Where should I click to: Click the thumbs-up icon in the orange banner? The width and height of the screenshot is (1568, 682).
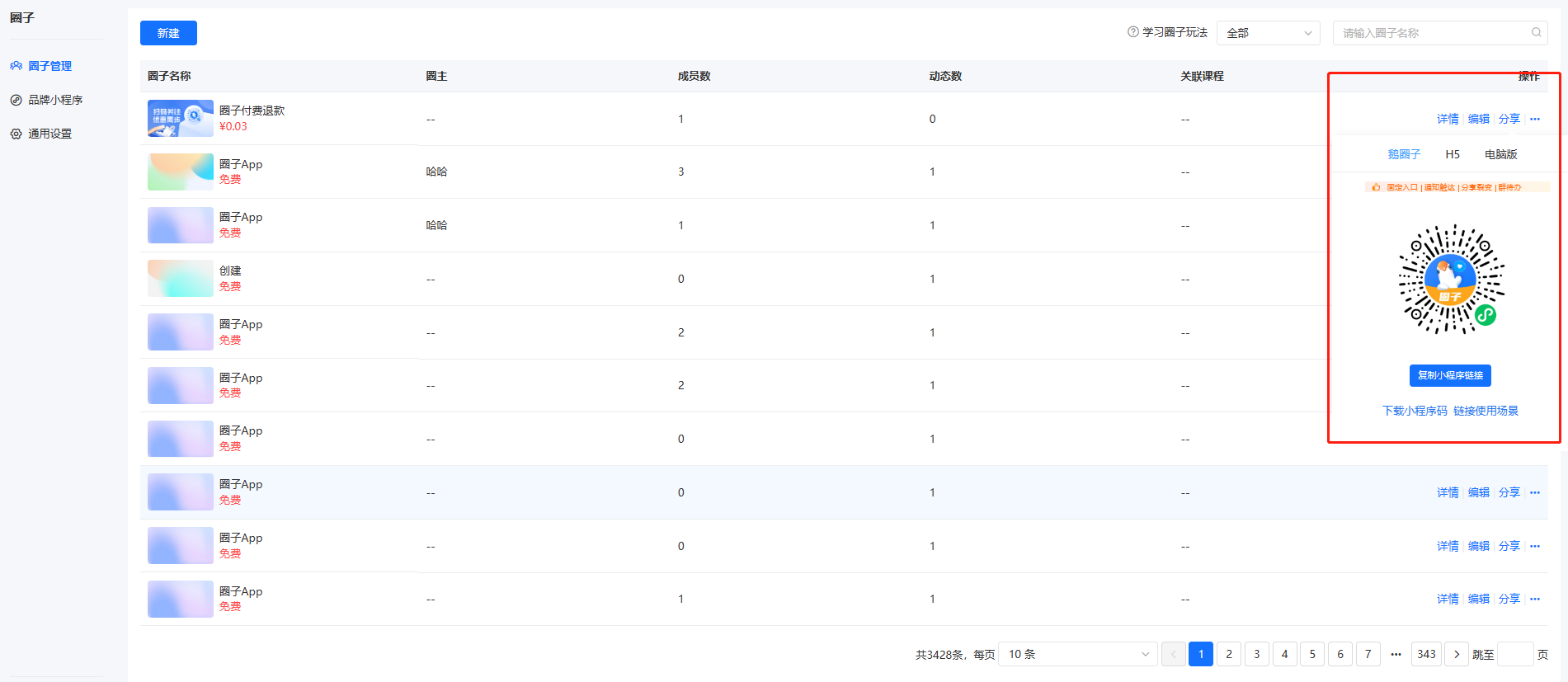pos(1376,187)
